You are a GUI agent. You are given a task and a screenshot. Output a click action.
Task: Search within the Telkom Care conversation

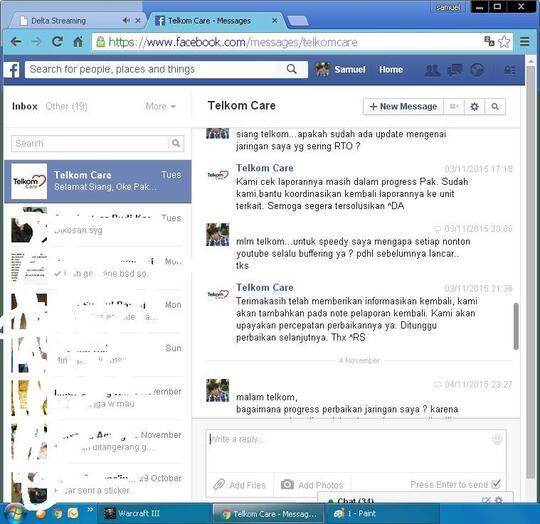point(495,107)
